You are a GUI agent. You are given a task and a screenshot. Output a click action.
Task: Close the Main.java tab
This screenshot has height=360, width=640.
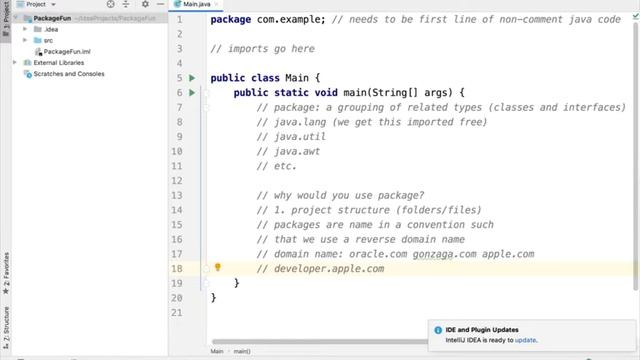pyautogui.click(x=216, y=4)
